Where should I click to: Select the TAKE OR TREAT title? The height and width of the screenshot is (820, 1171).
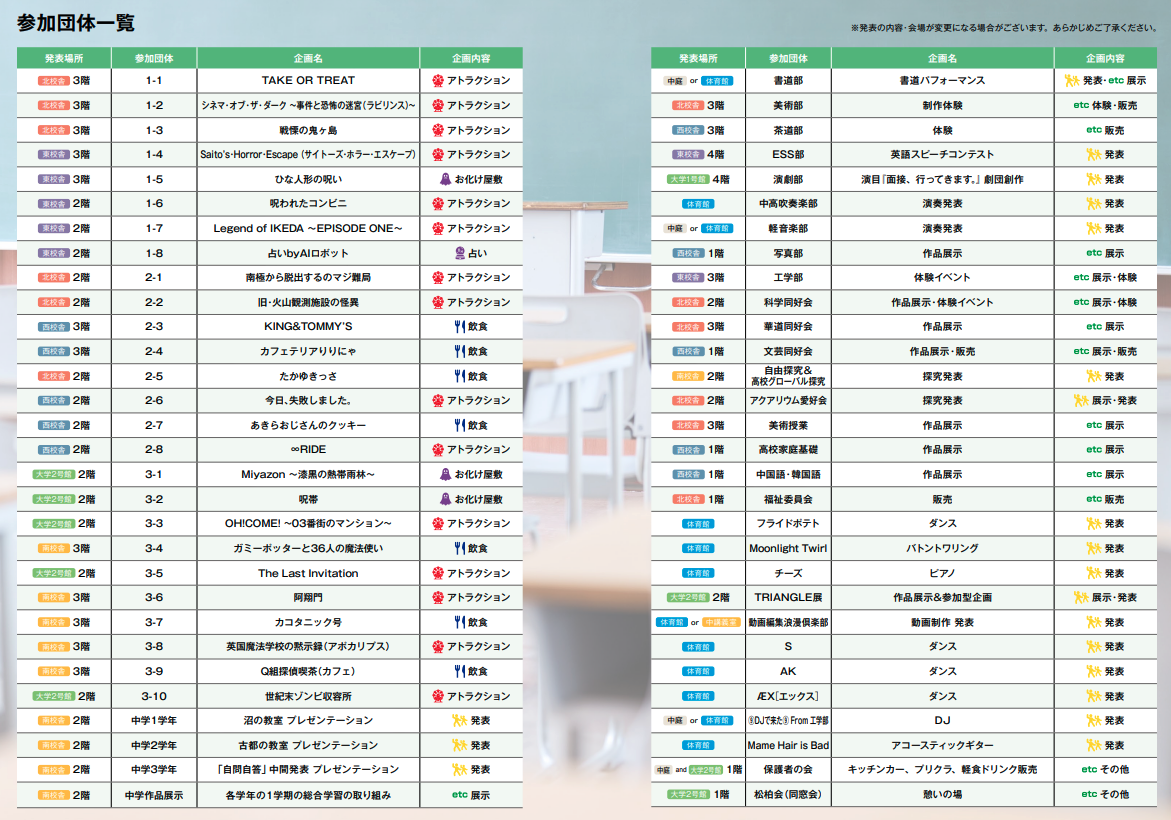point(308,81)
